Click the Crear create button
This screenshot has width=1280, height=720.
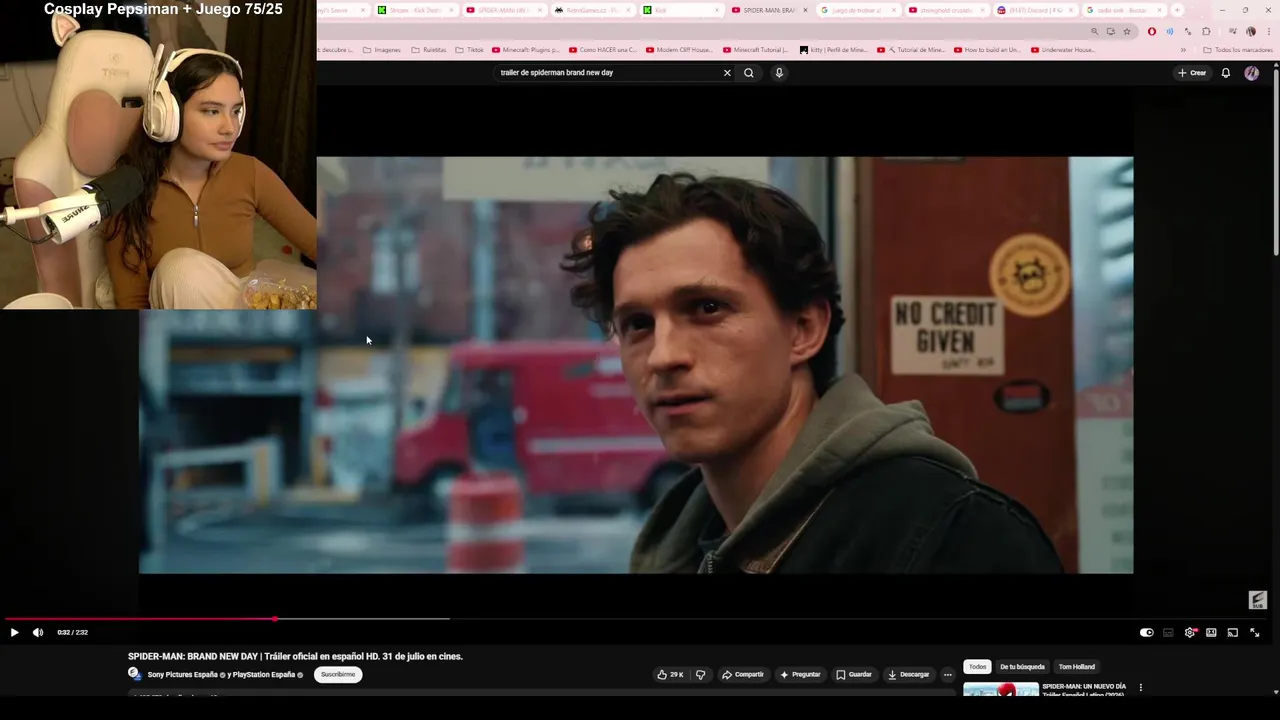(1192, 73)
